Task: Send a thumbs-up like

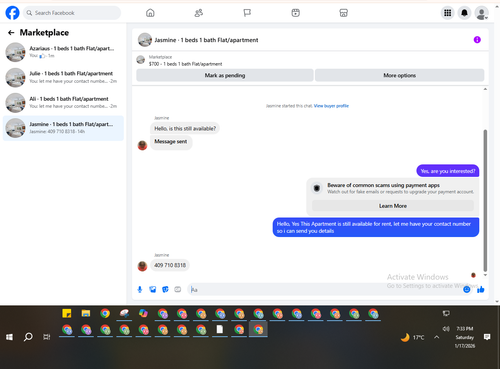Action: tap(480, 289)
